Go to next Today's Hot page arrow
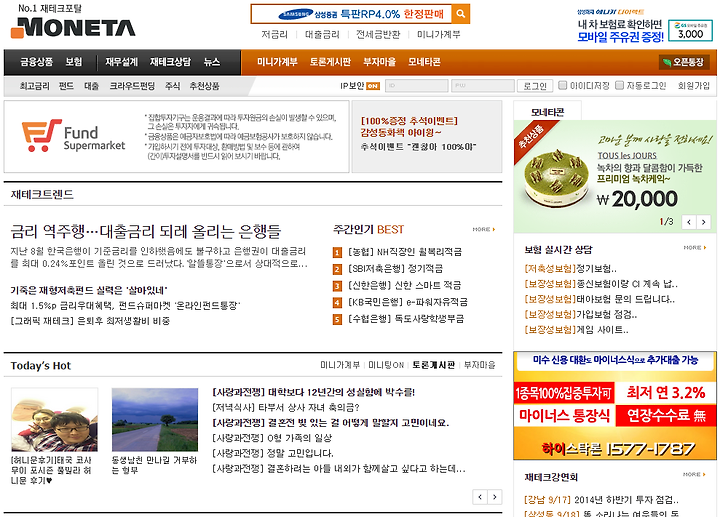Screen dimensions: 720x517 495,497
